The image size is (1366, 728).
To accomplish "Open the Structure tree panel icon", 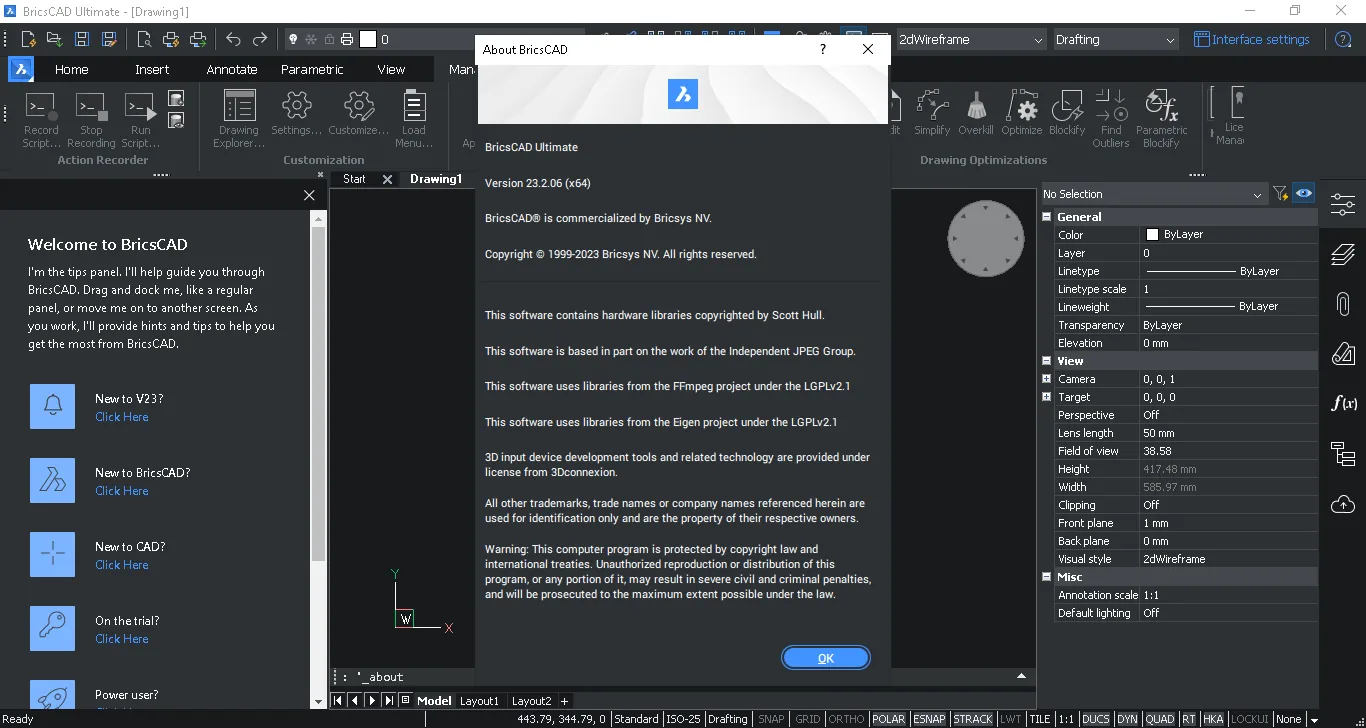I will [x=1343, y=453].
